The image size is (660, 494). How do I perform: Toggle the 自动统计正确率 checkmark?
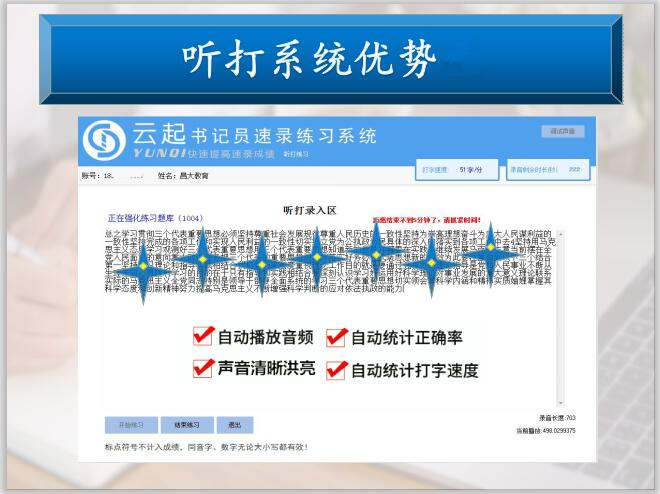335,337
